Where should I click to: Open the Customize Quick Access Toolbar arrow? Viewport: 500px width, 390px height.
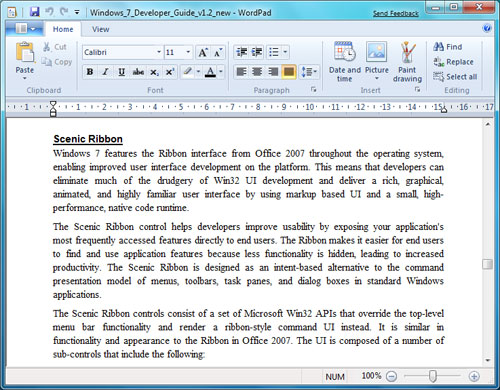coord(77,12)
